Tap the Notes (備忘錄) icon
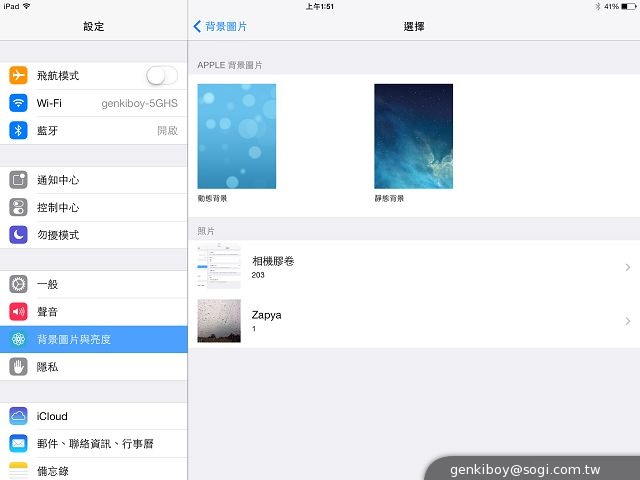Viewport: 640px width, 480px height. point(18,471)
